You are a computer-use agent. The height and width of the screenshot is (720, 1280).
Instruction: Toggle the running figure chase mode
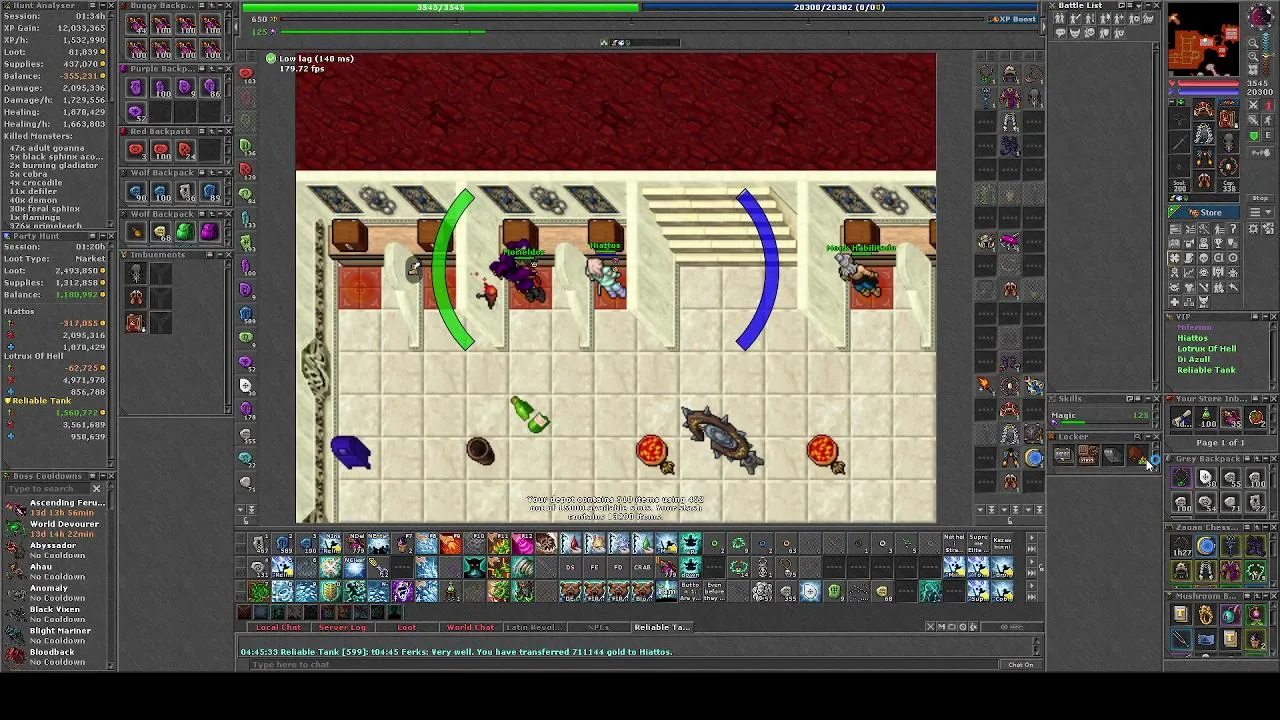coord(1268,120)
